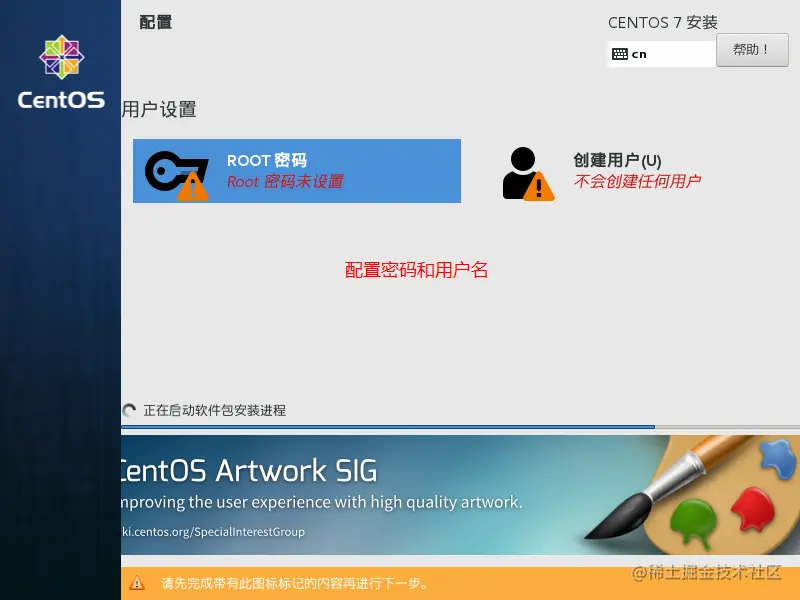The image size is (800, 600).
Task: Click the red text Root 密码未设置
Action: pyautogui.click(x=285, y=182)
